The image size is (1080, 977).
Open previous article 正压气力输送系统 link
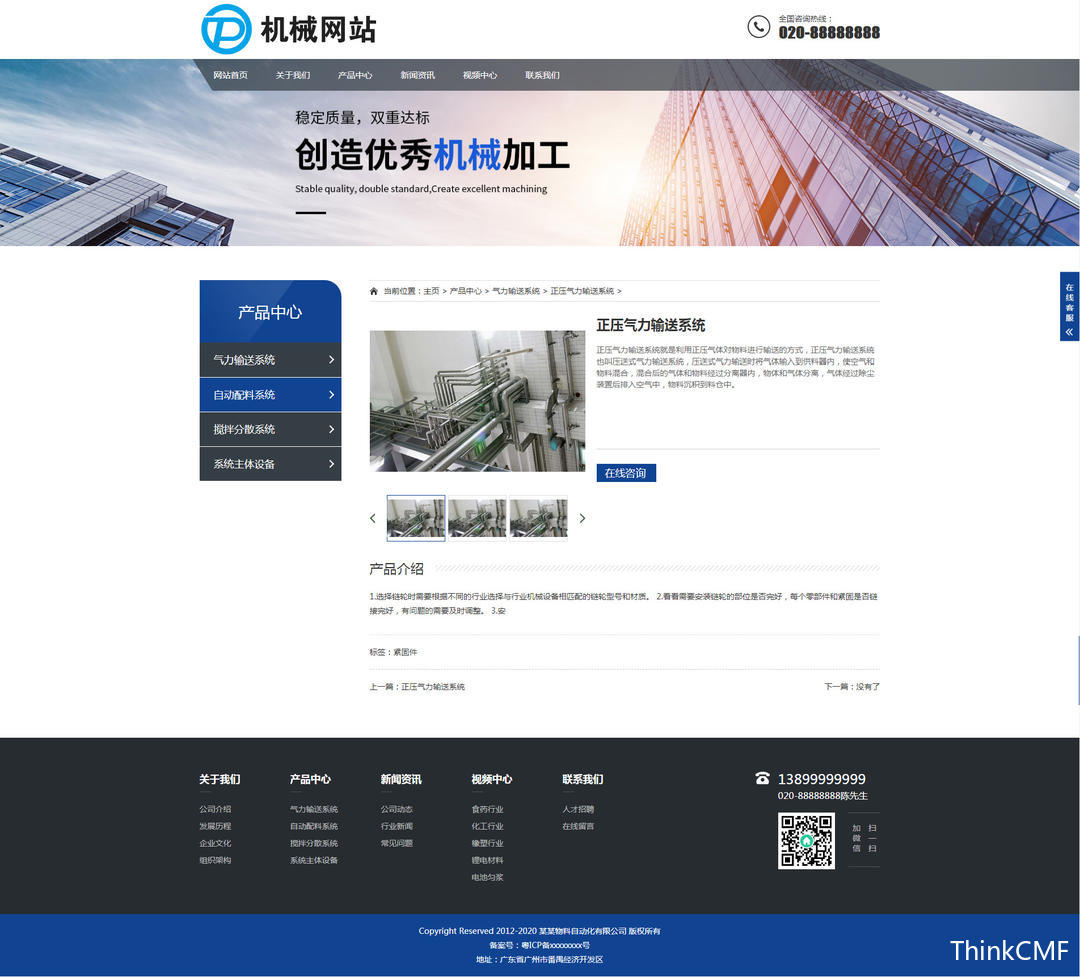click(x=433, y=686)
